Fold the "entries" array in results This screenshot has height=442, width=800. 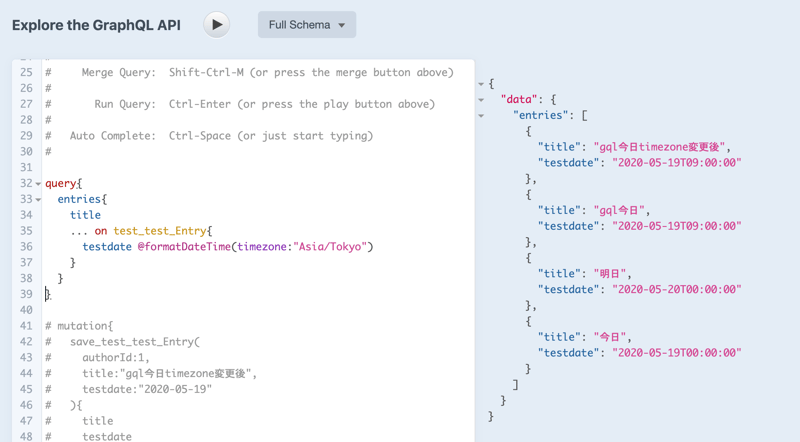click(481, 116)
